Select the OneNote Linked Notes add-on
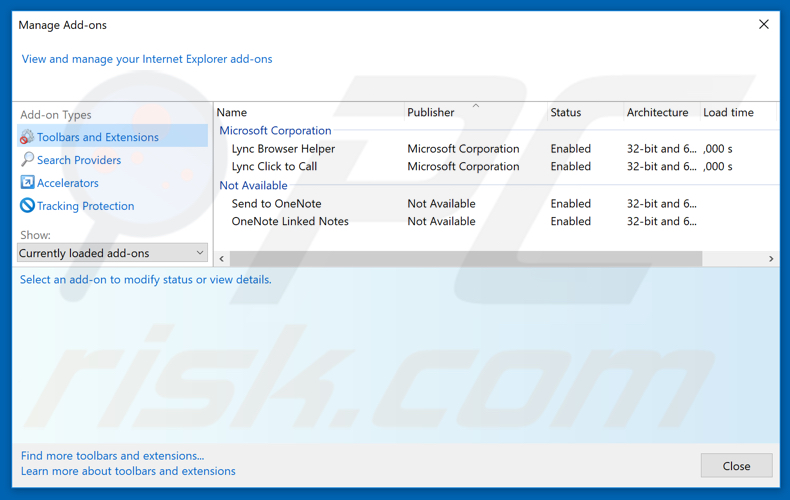 pos(290,221)
